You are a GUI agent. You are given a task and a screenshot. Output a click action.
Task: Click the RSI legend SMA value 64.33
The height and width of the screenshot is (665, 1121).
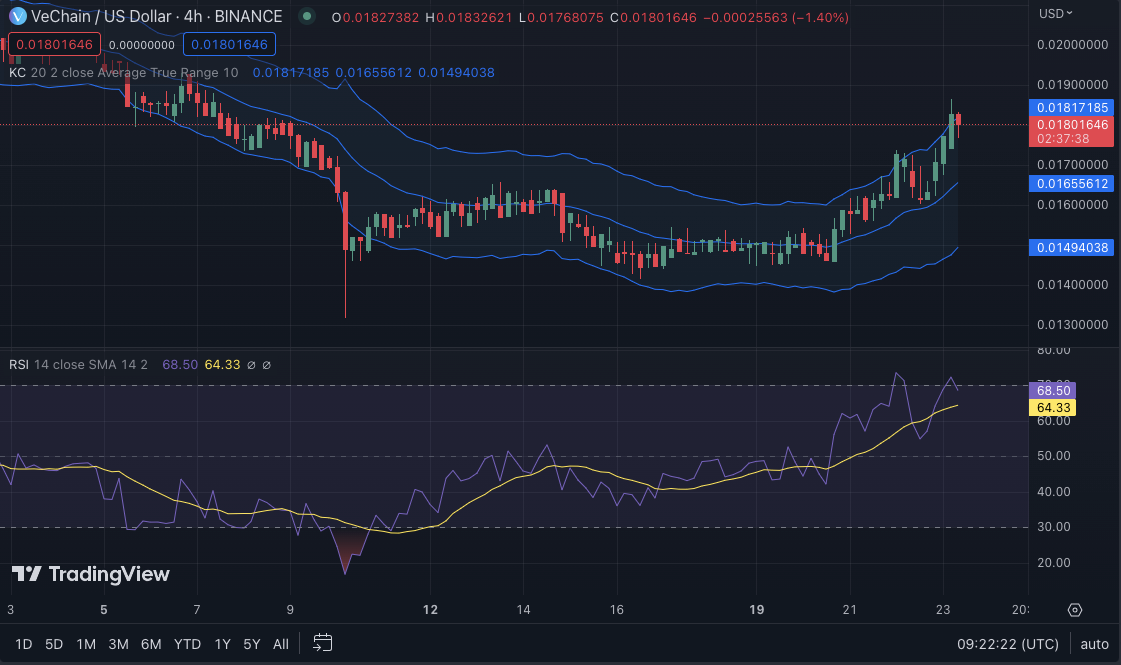[x=222, y=365]
